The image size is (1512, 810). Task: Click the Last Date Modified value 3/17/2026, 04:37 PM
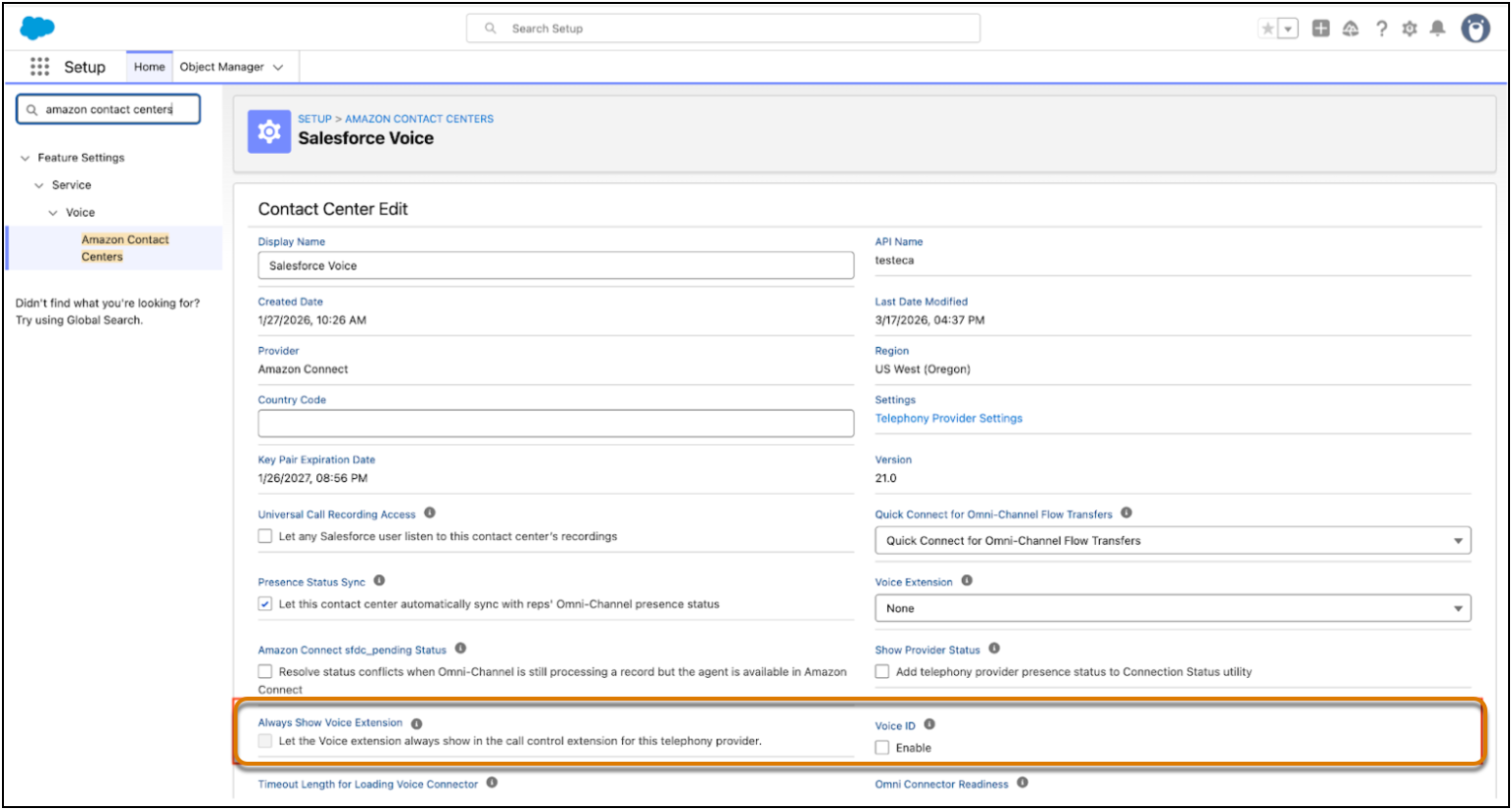929,320
